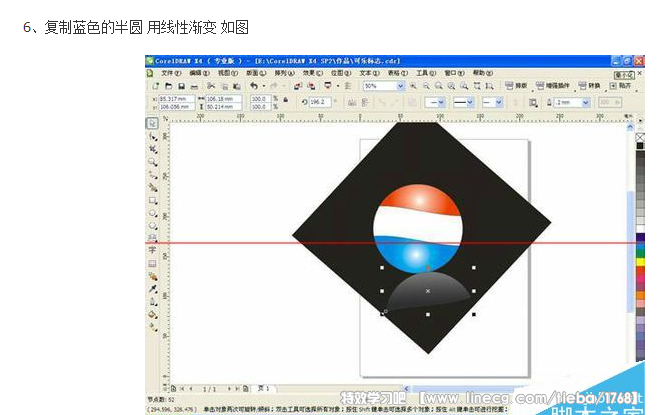Screen dimensions: 672x415
Task: Pick the red swatch in the color palette
Action: coord(640,270)
